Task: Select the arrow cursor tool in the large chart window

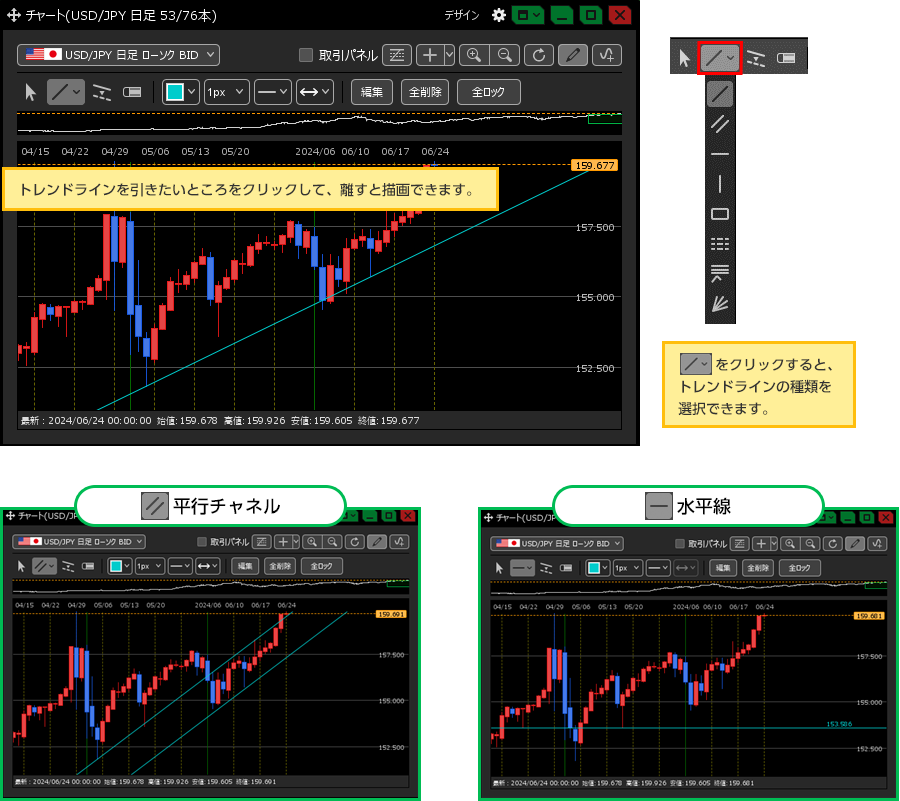Action: (30, 92)
